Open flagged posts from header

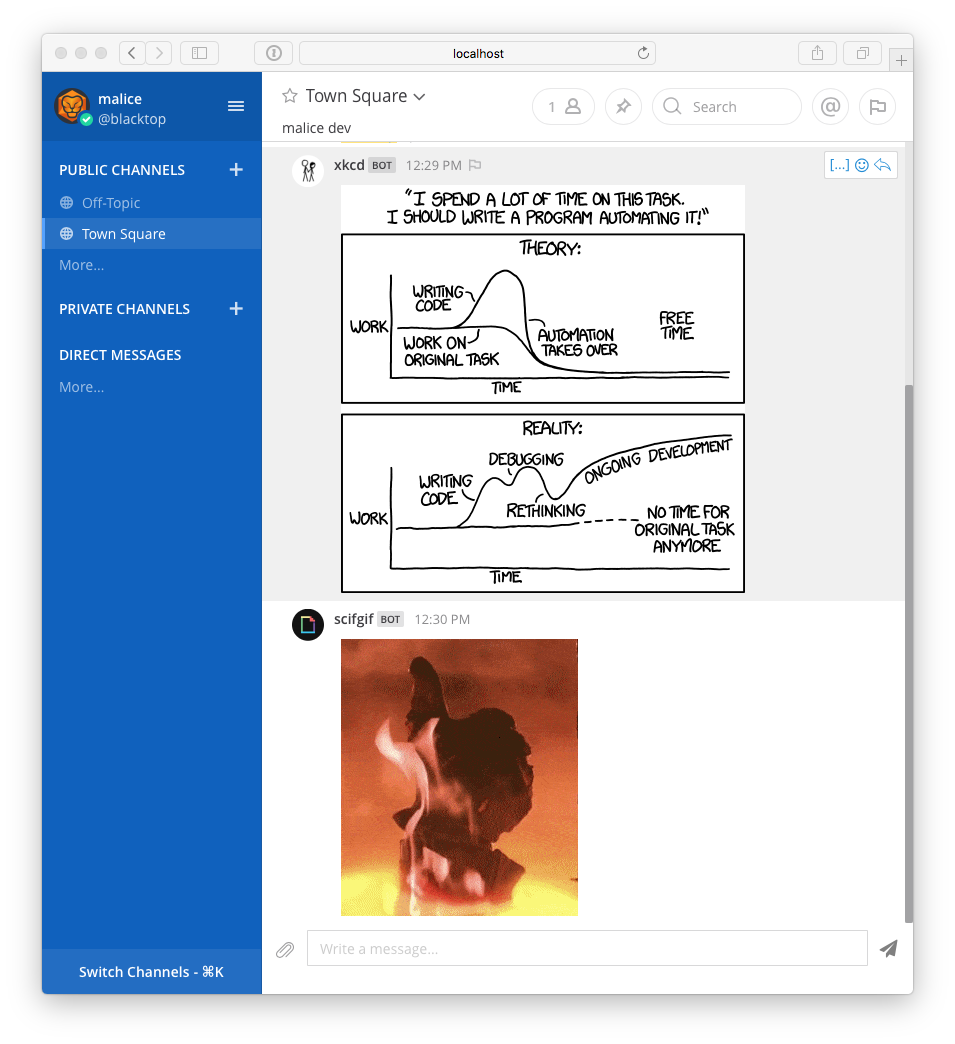pos(877,107)
